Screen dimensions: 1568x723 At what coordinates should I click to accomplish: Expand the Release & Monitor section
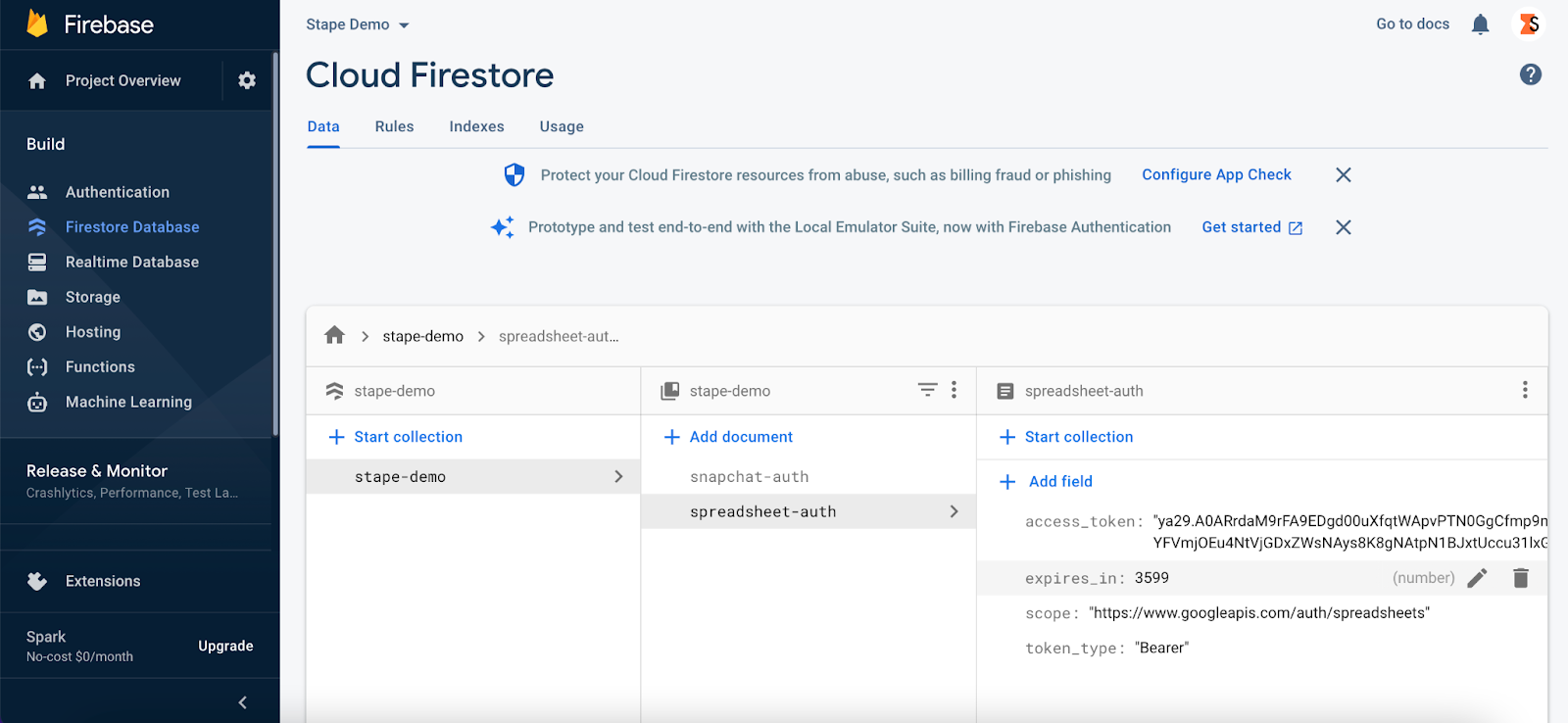click(136, 480)
